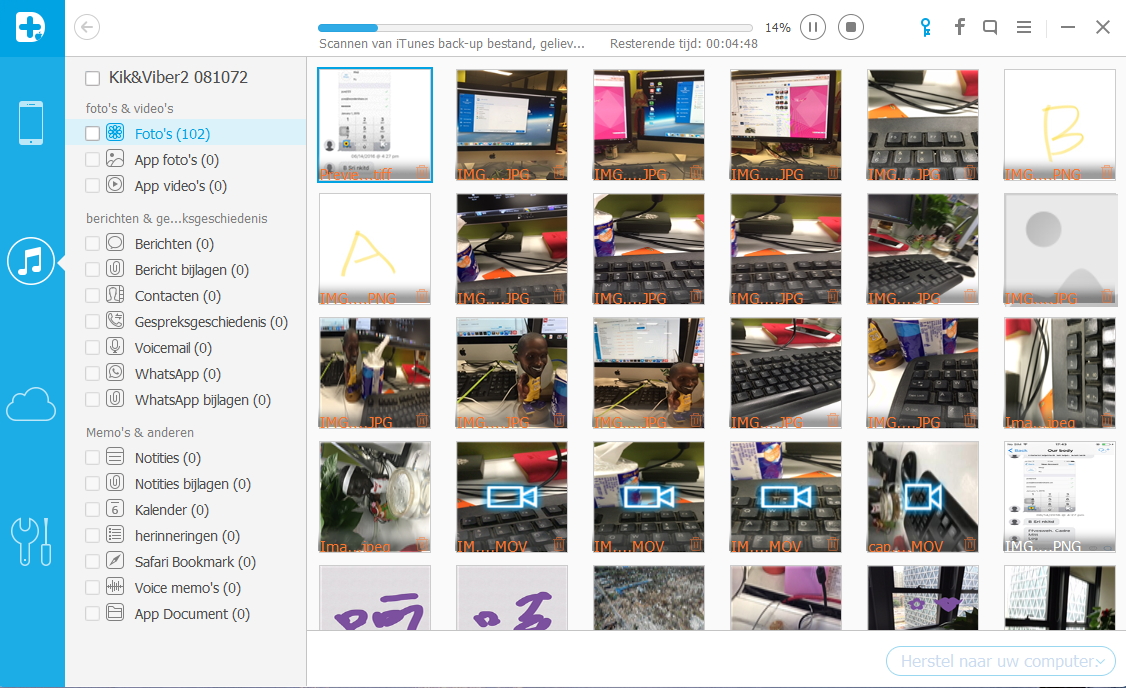
Task: Select the yellow letter A PNG thumbnail
Action: 375,248
